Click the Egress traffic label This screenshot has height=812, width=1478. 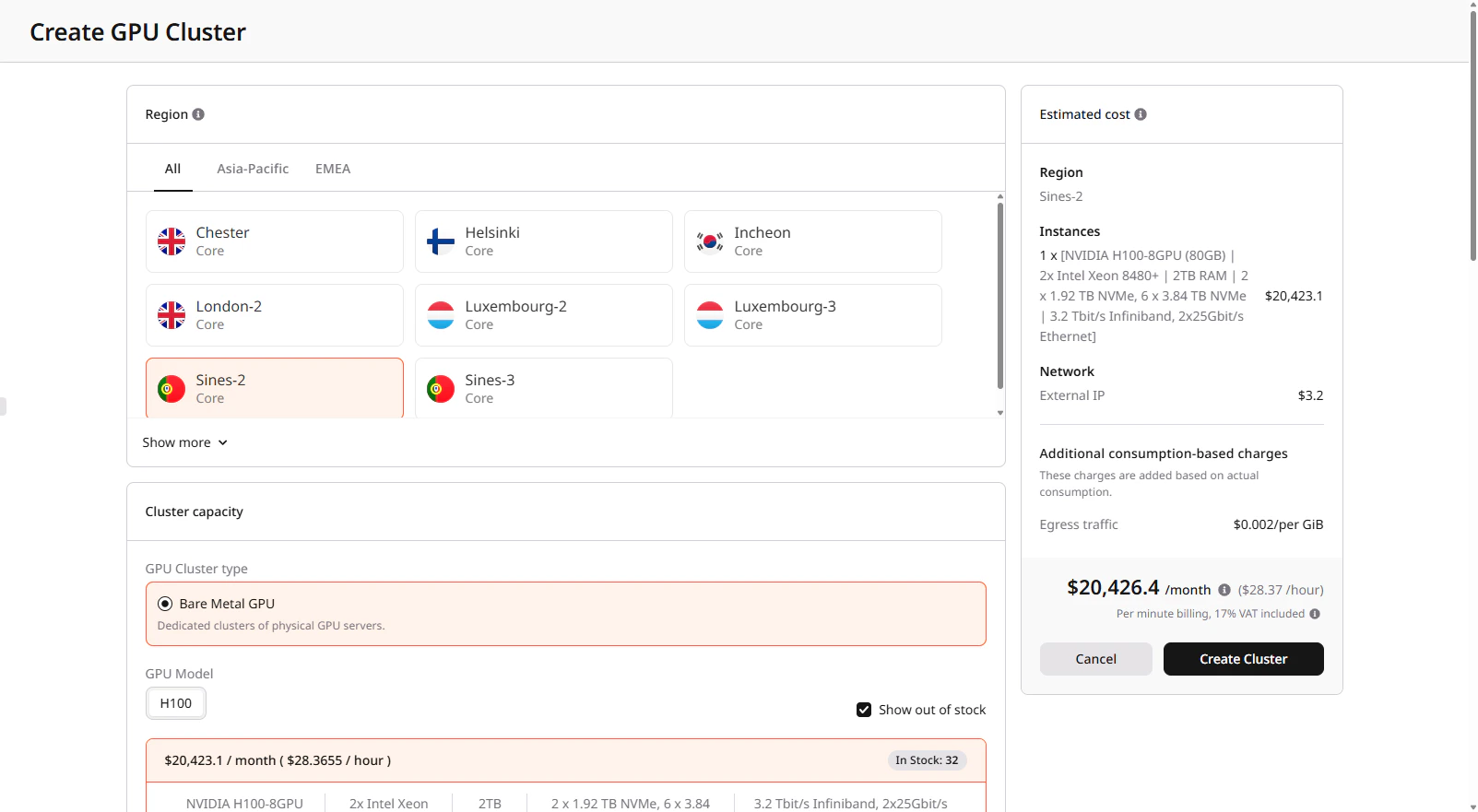click(x=1078, y=524)
